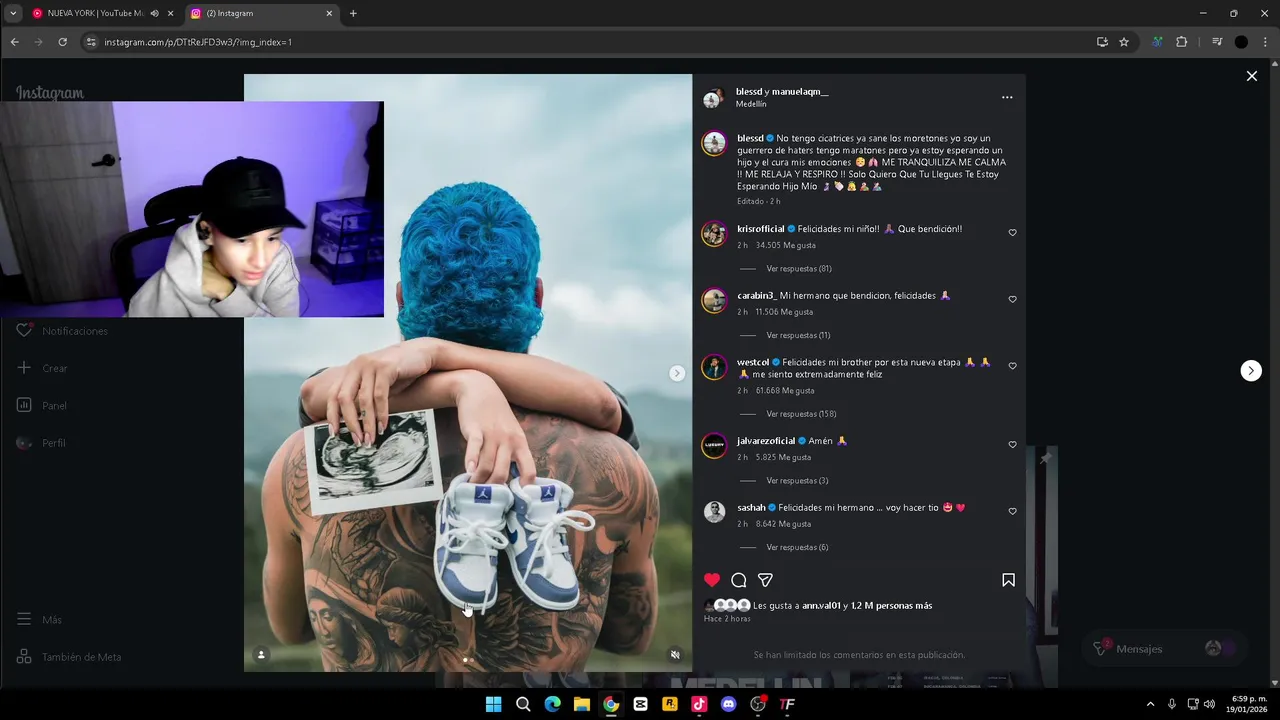
Task: Open the tab search dropdown arrow
Action: click(13, 13)
